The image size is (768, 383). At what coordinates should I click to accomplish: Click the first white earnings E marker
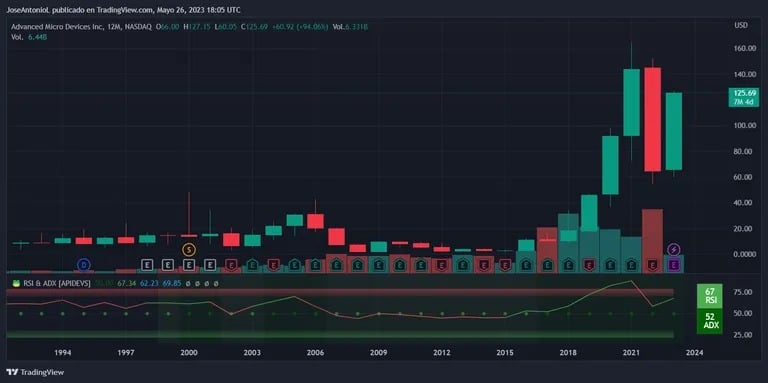click(147, 265)
